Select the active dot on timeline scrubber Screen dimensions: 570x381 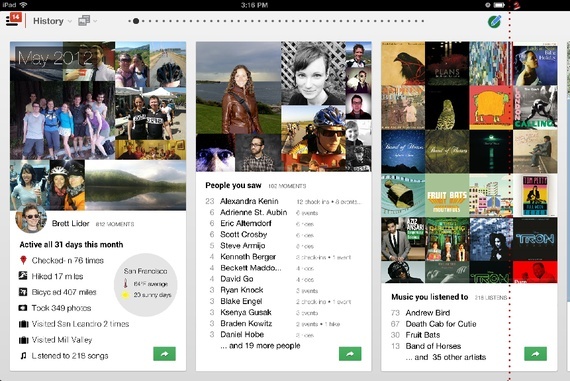[136, 21]
